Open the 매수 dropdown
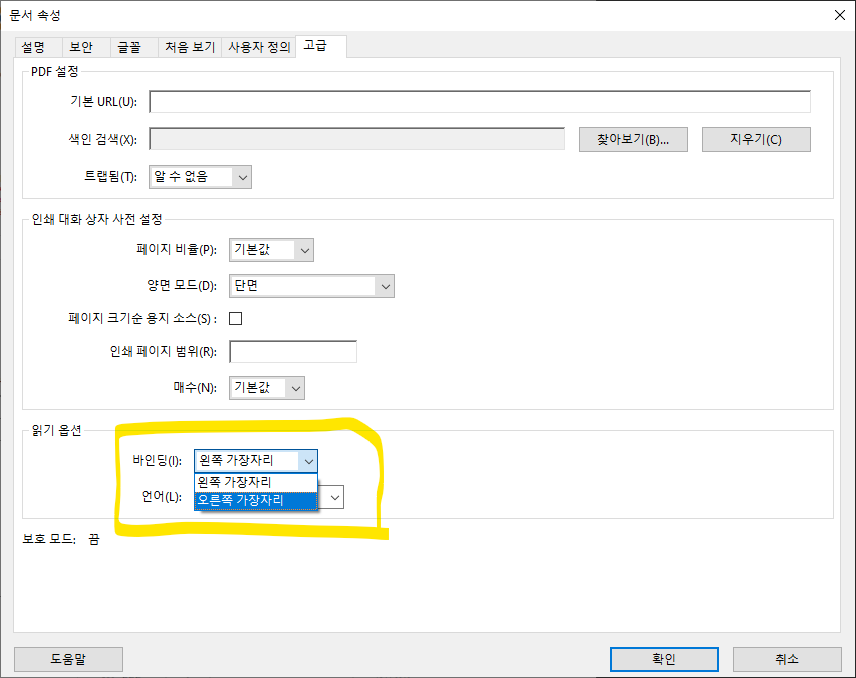This screenshot has height=678, width=856. (x=267, y=388)
